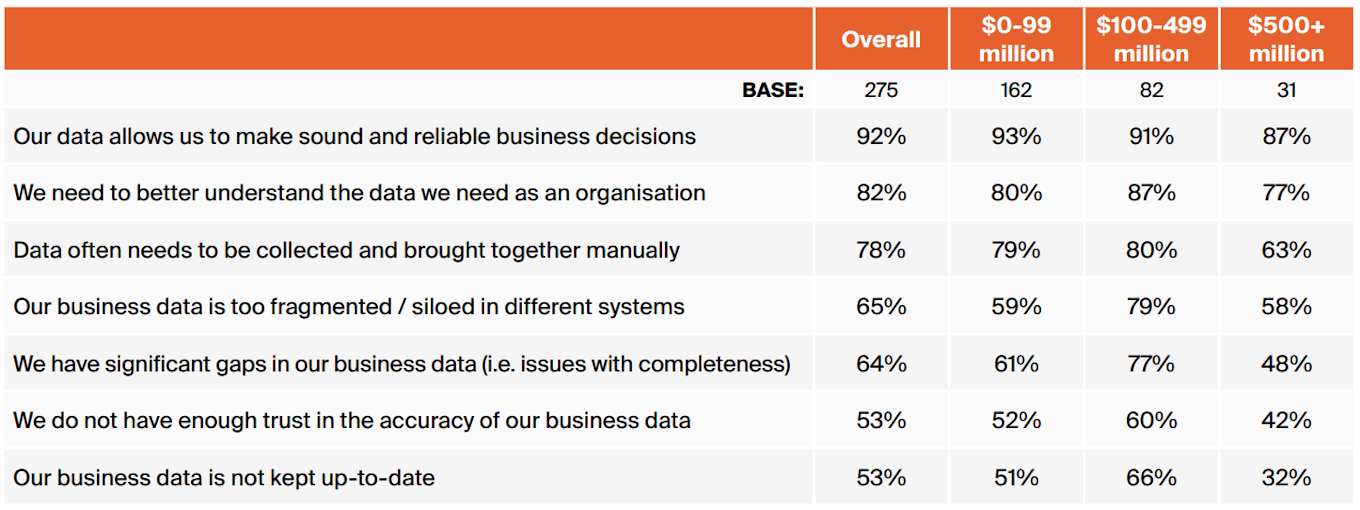
Task: Select the overall base value 275
Action: point(881,90)
